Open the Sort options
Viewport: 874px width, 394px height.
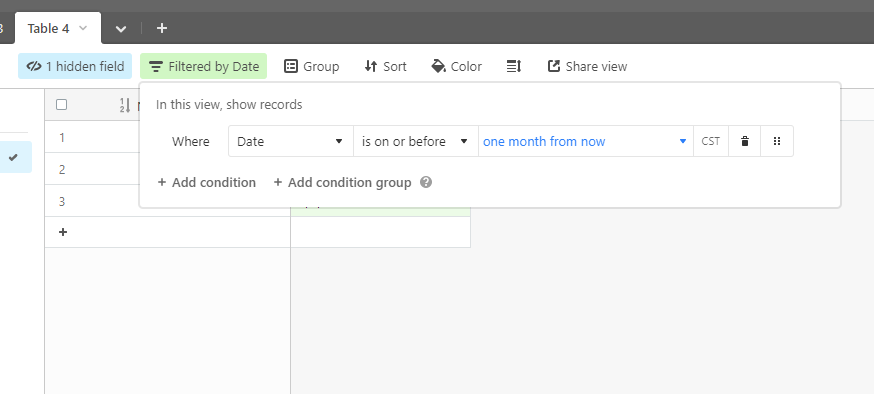(x=385, y=66)
